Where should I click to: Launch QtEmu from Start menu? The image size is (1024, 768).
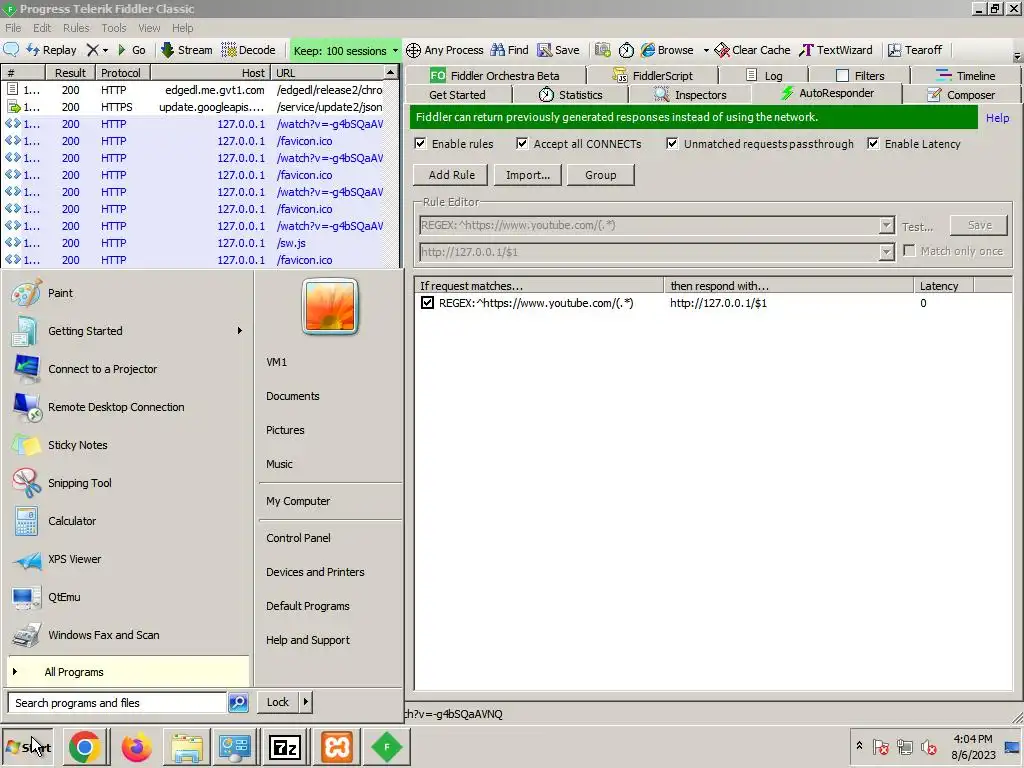128,597
